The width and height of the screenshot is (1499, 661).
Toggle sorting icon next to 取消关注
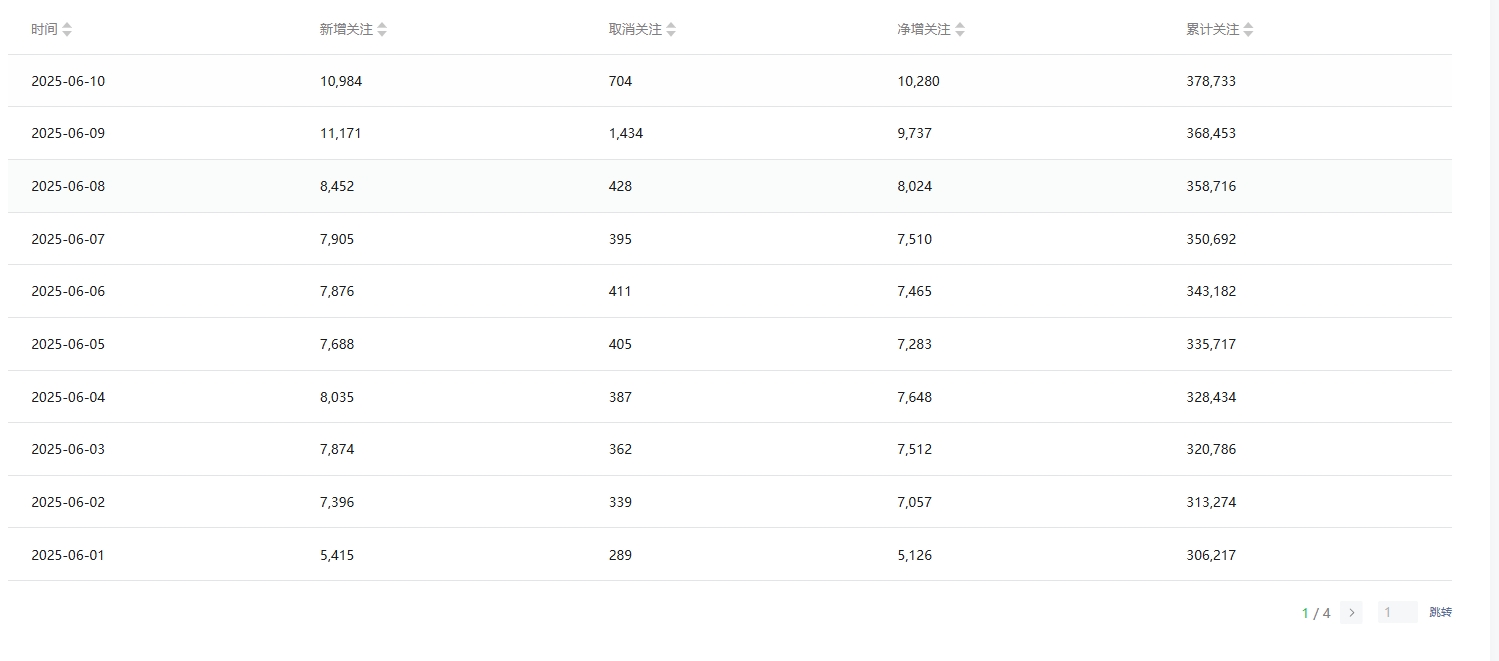[671, 30]
